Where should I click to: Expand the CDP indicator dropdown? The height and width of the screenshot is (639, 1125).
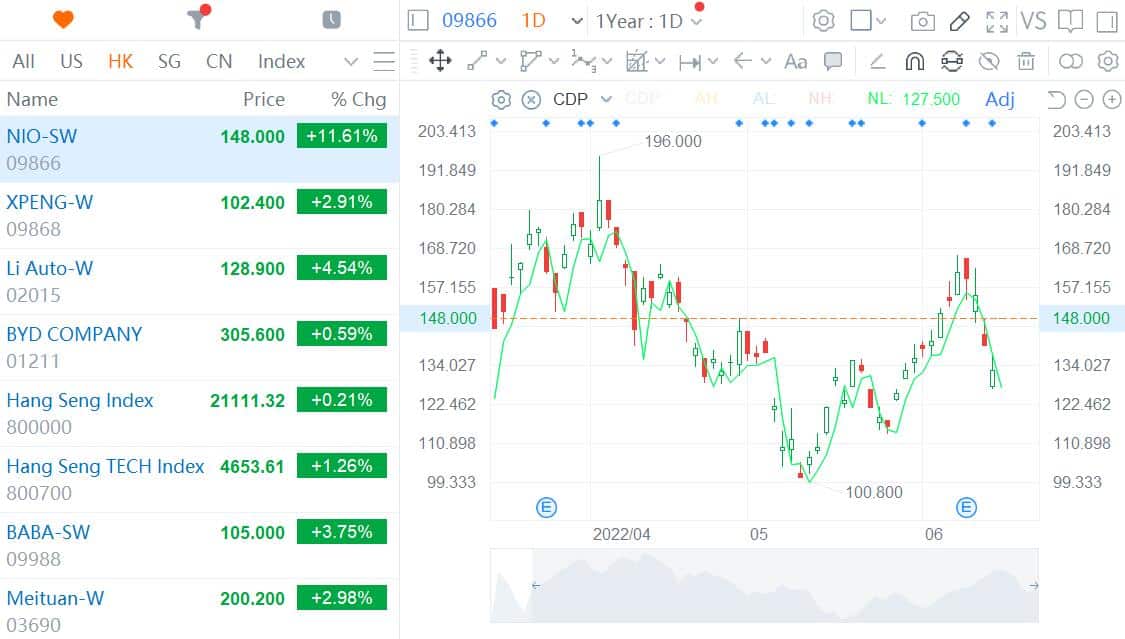(608, 99)
